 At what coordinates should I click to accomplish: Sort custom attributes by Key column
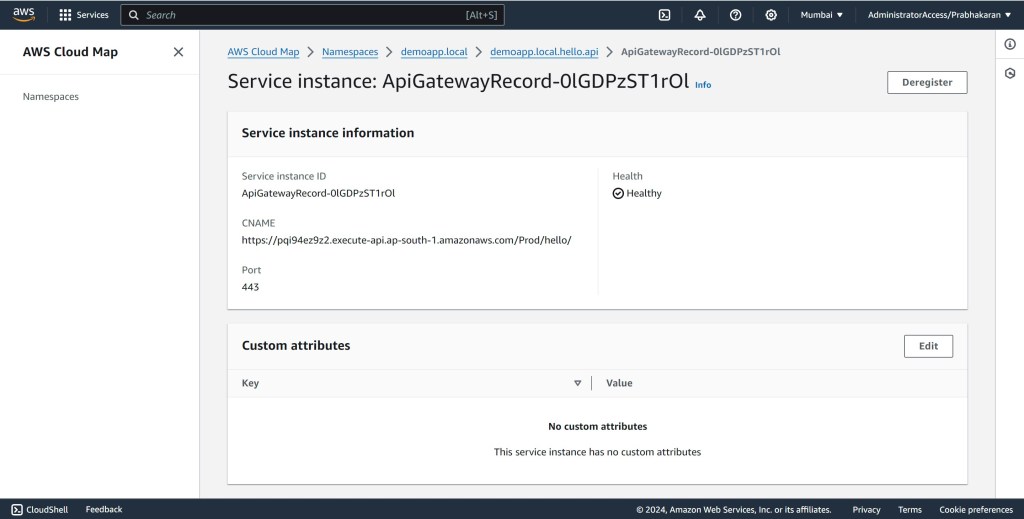click(577, 383)
